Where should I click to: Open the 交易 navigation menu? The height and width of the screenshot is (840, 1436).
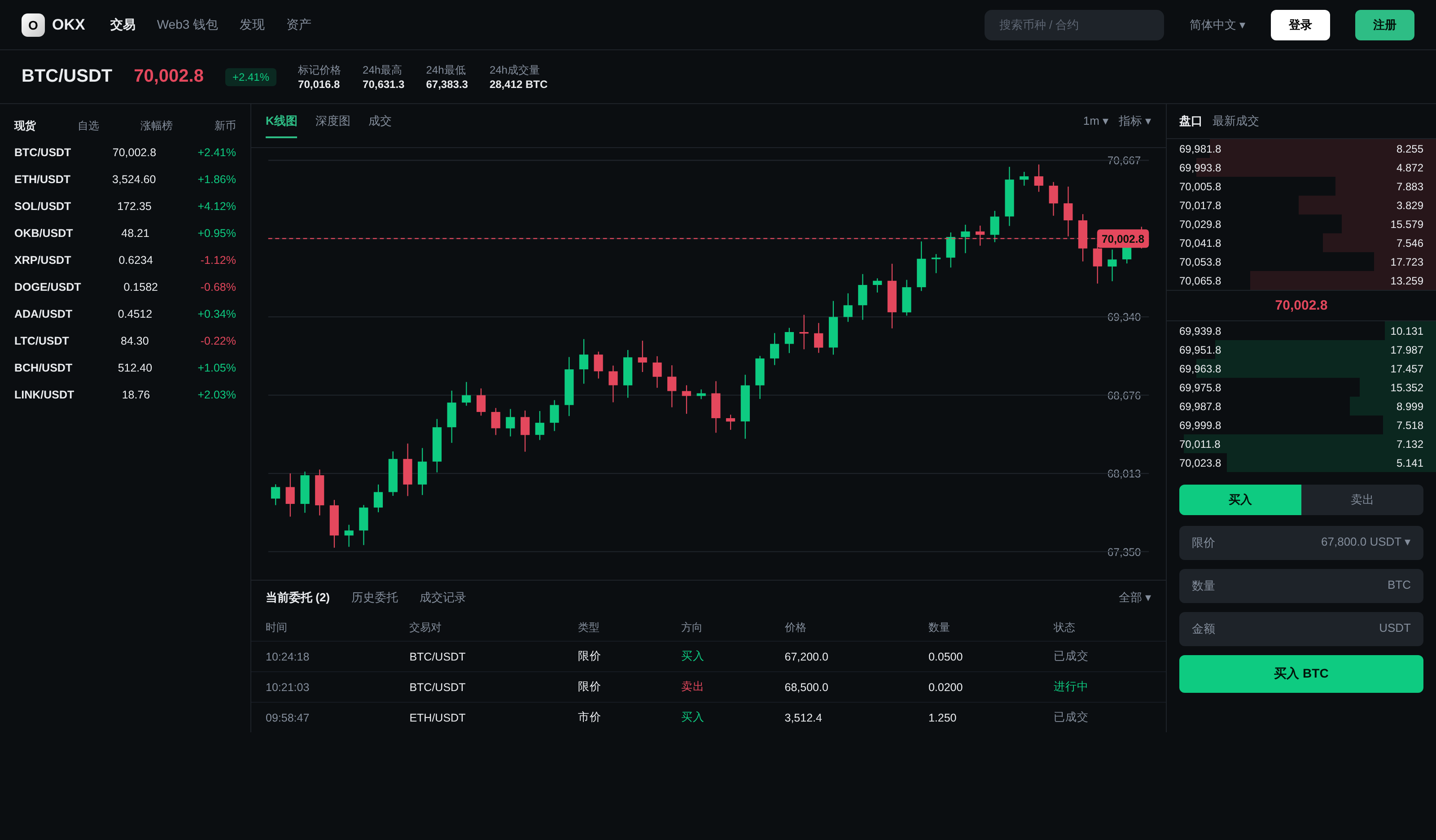point(123,25)
